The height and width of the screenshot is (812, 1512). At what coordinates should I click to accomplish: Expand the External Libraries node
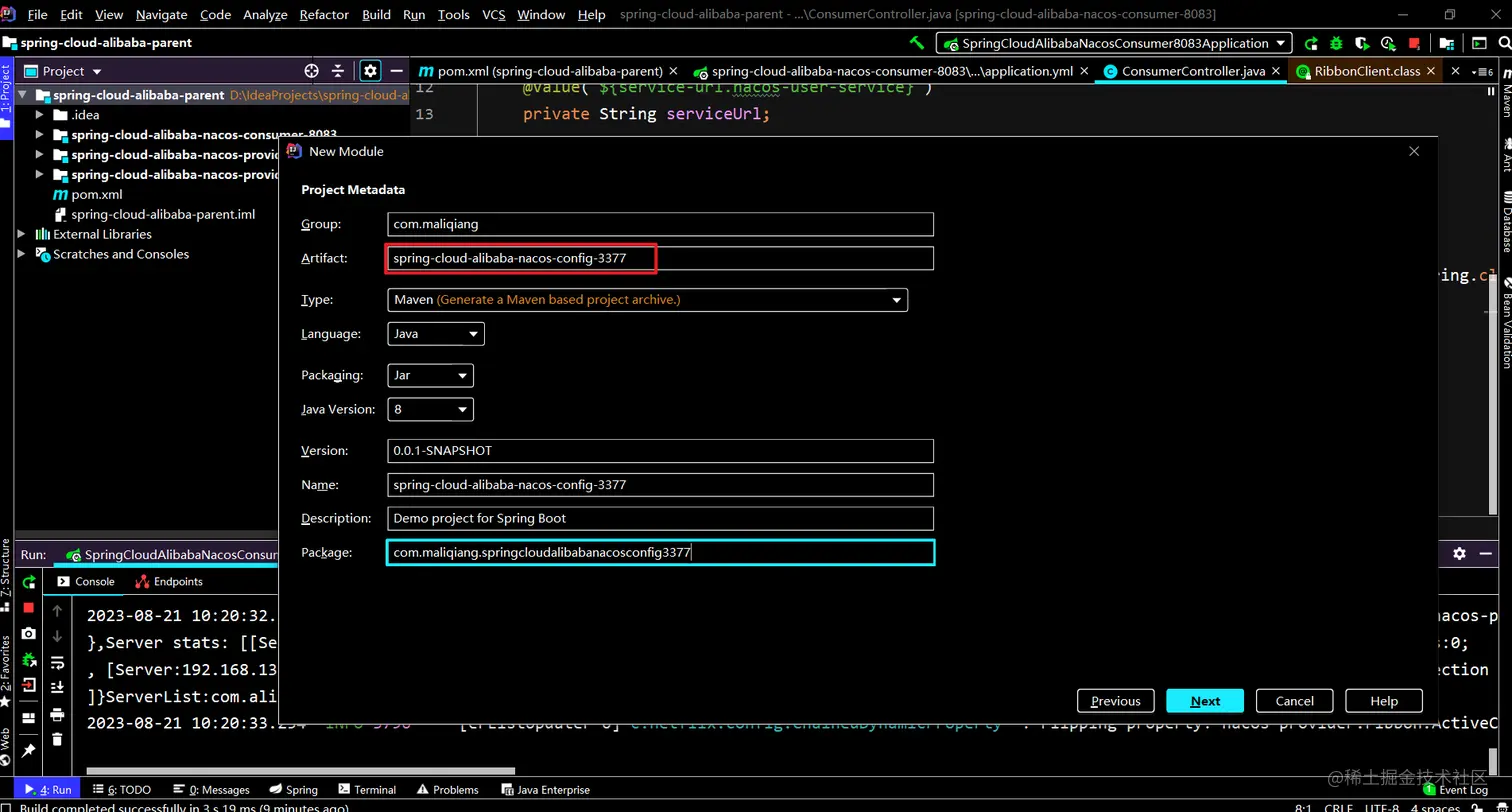coord(21,234)
